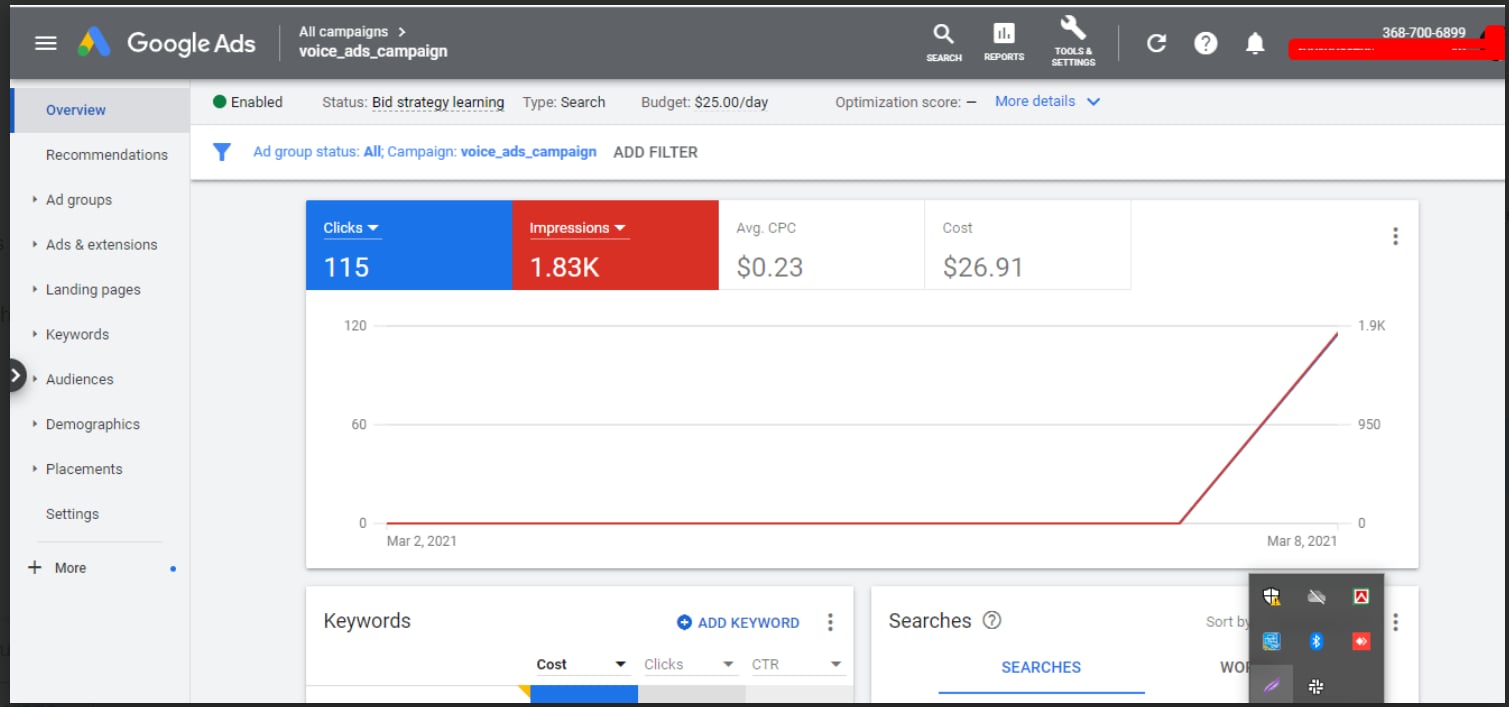Open the Cost column dropdown in Keywords
1509x707 pixels.
click(620, 664)
